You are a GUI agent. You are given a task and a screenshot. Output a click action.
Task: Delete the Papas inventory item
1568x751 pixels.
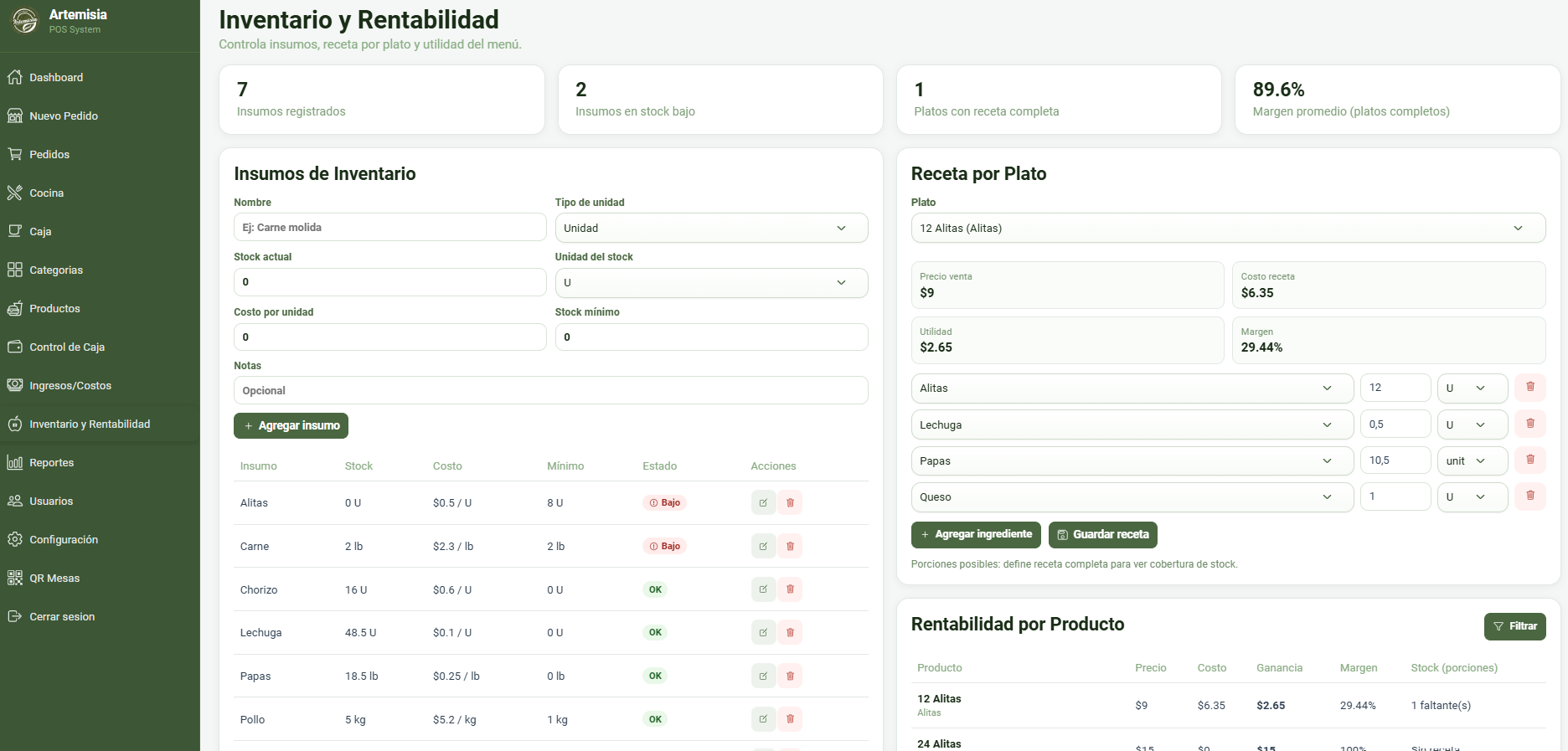[790, 676]
